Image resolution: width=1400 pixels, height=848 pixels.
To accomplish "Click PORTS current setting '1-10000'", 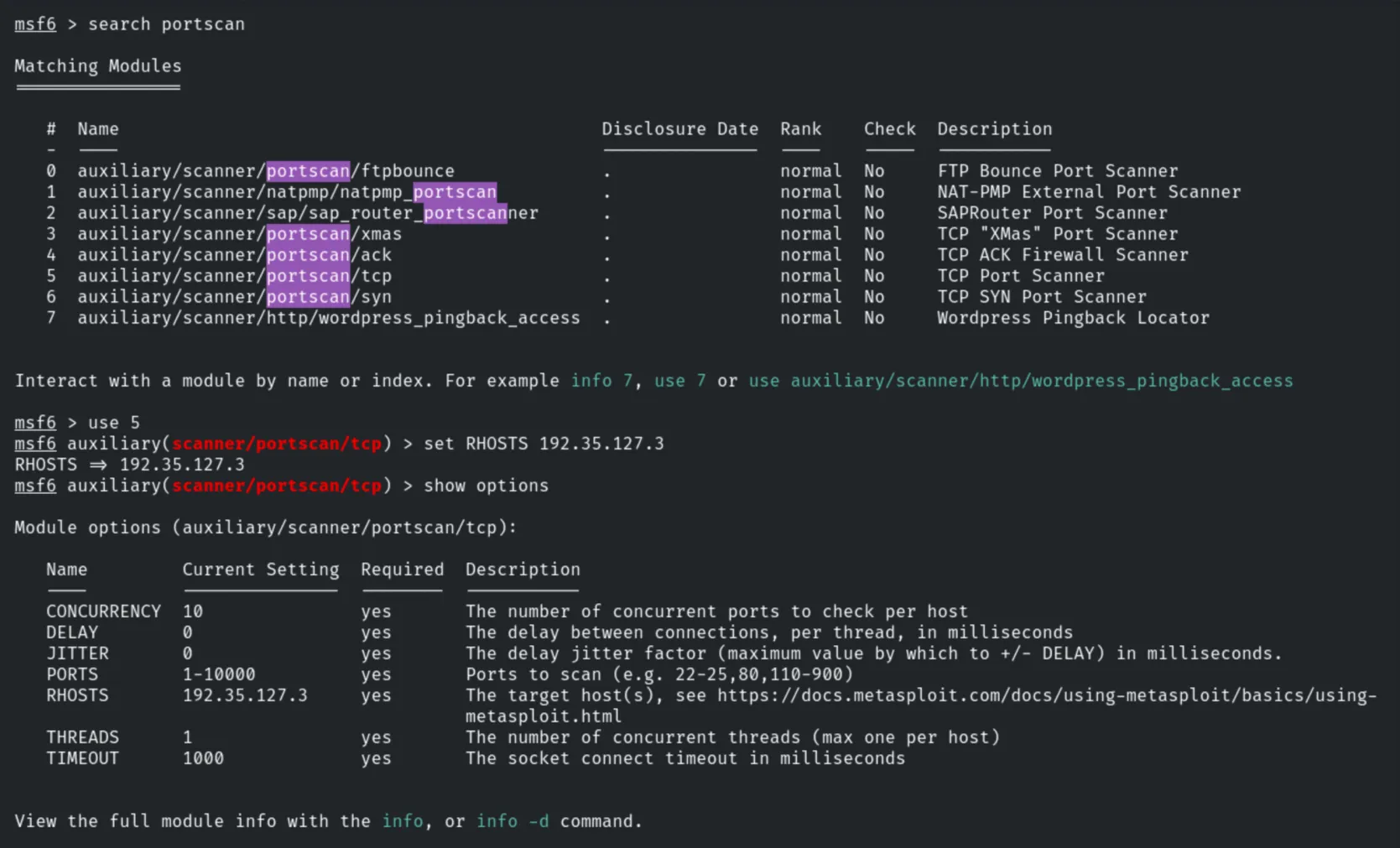I will pos(219,674).
